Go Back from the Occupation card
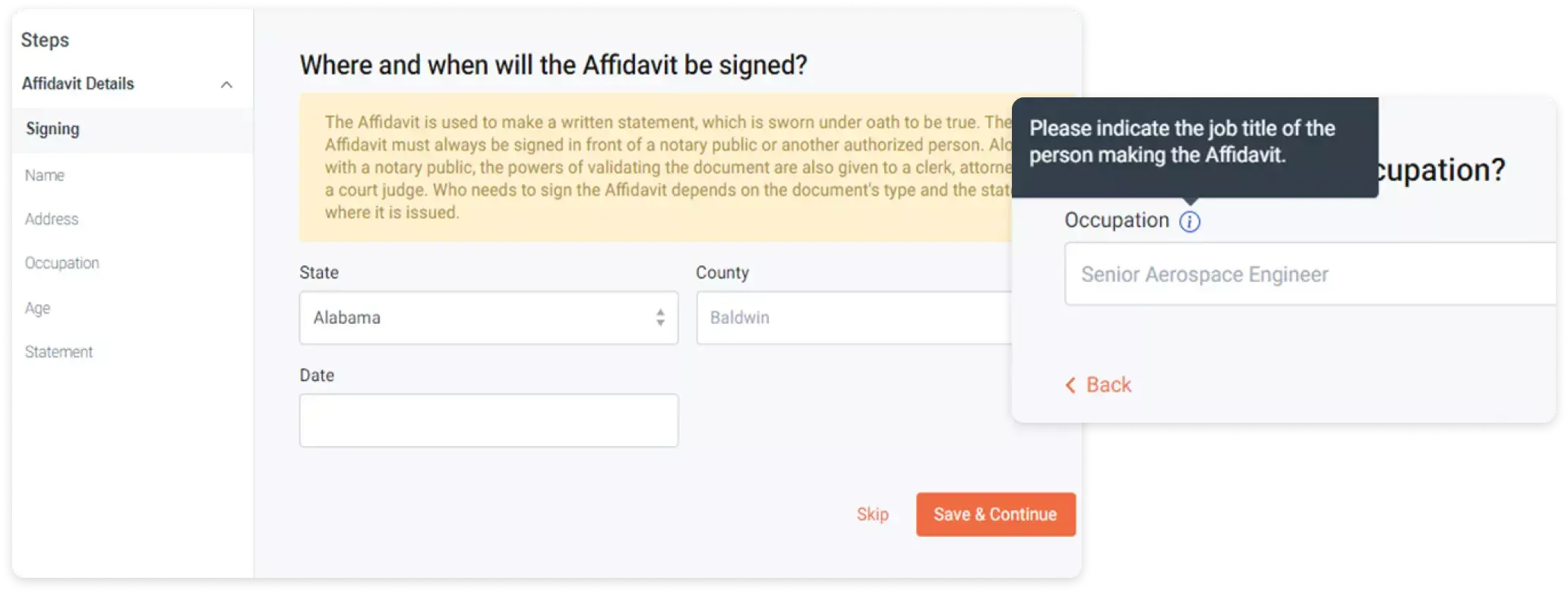 [x=1099, y=385]
